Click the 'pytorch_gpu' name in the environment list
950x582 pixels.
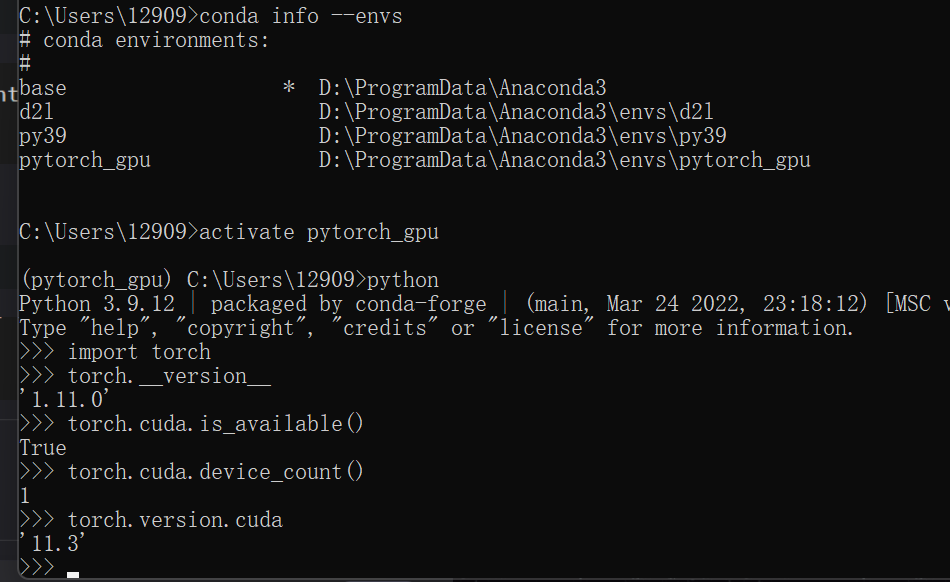pos(85,160)
